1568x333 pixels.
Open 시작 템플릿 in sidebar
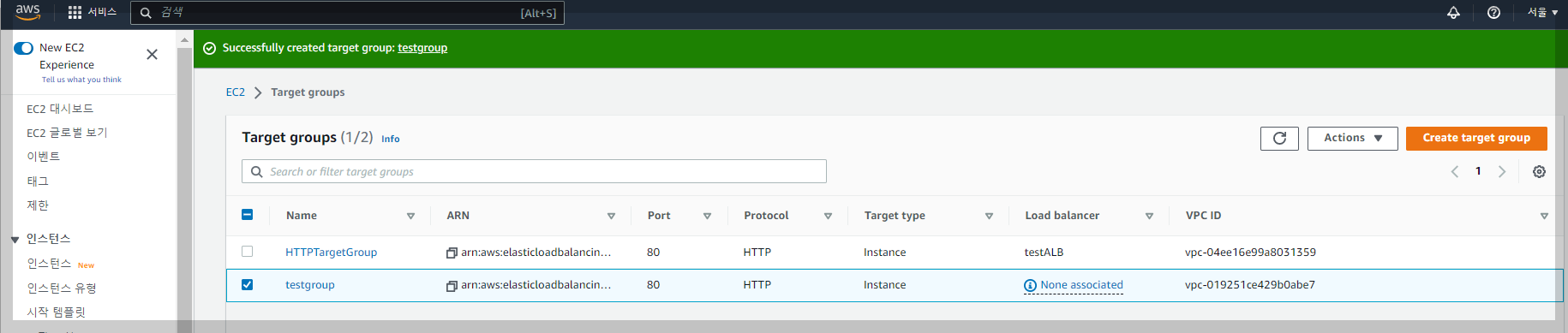pos(56,312)
